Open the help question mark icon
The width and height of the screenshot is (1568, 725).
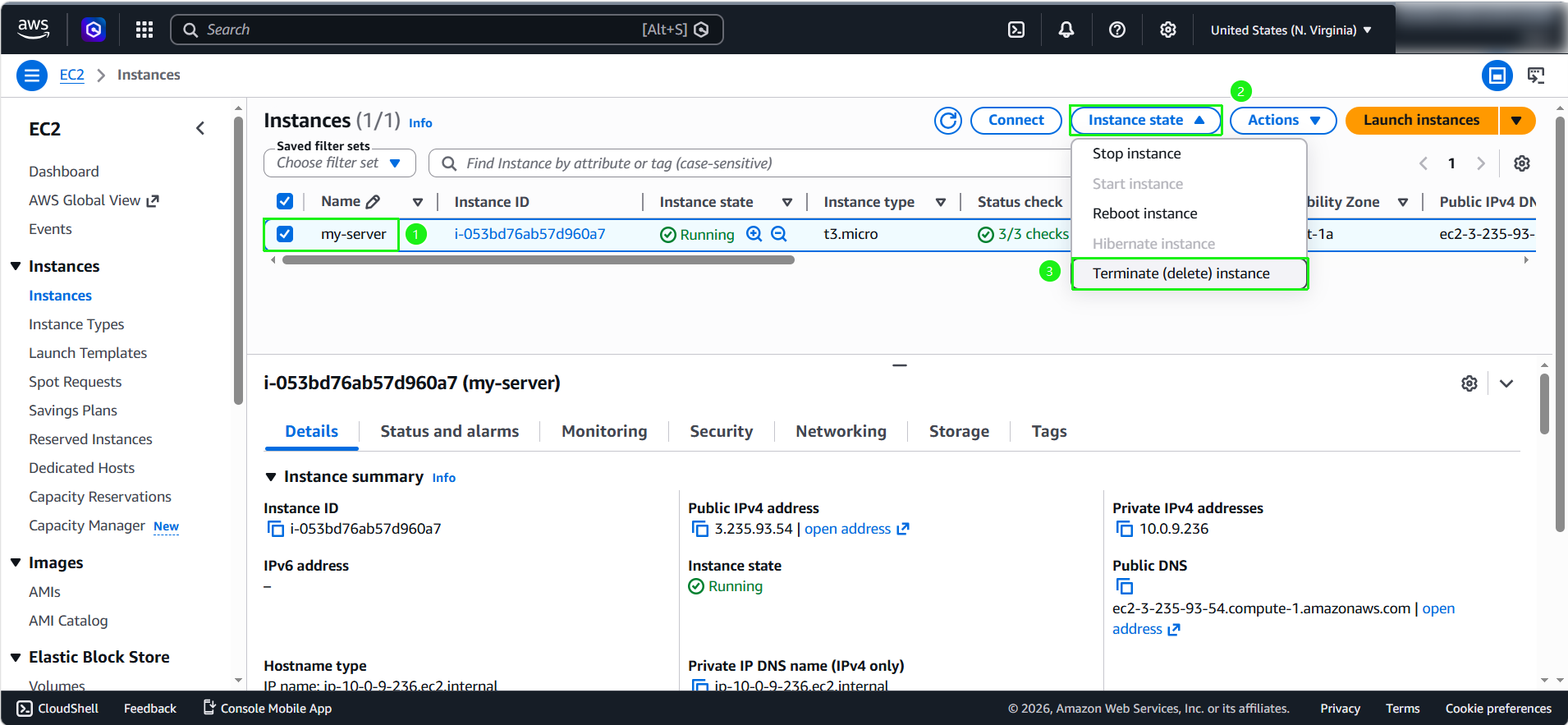pos(1117,30)
